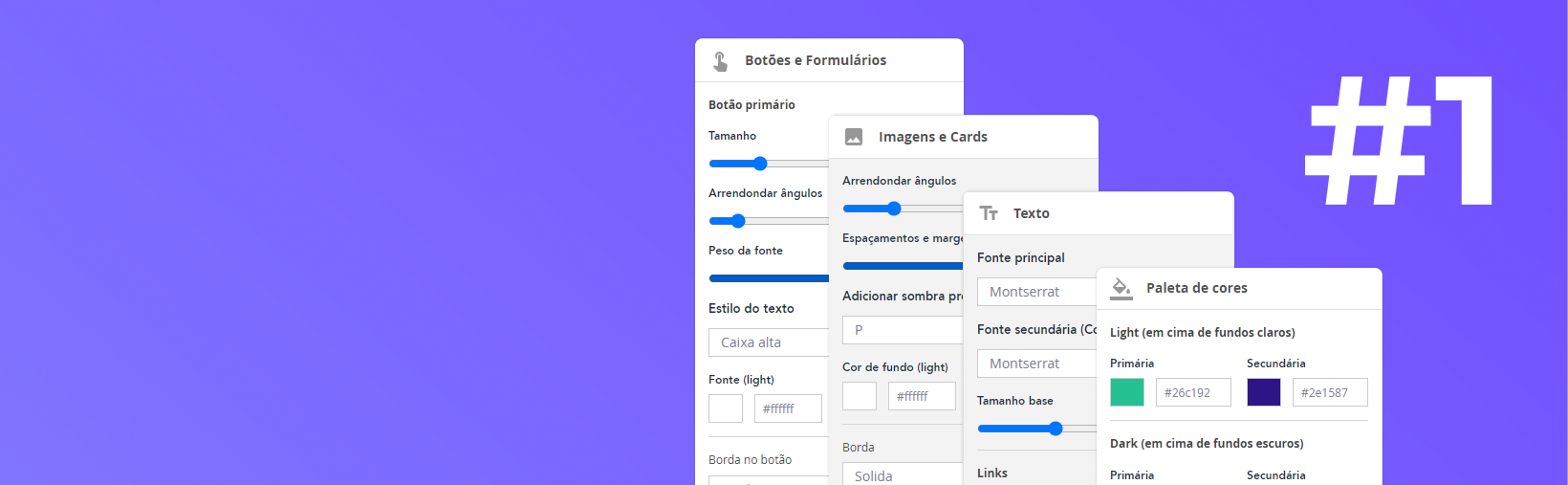Click the #26c192 hex color field
Image resolution: width=1568 pixels, height=485 pixels.
coord(1193,392)
